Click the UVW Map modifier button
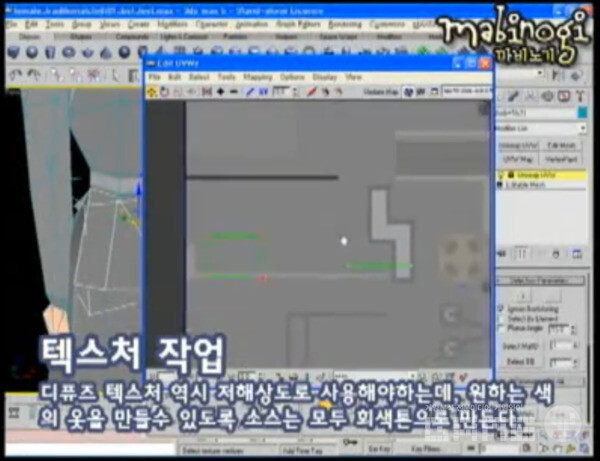The image size is (600, 461). [518, 158]
